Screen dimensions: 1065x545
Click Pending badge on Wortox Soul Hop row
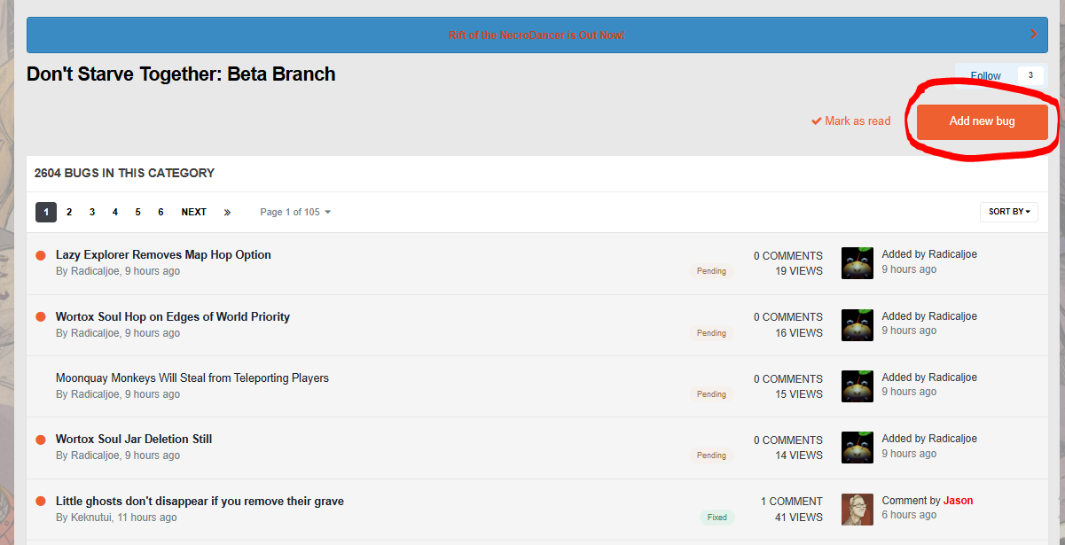tap(711, 333)
